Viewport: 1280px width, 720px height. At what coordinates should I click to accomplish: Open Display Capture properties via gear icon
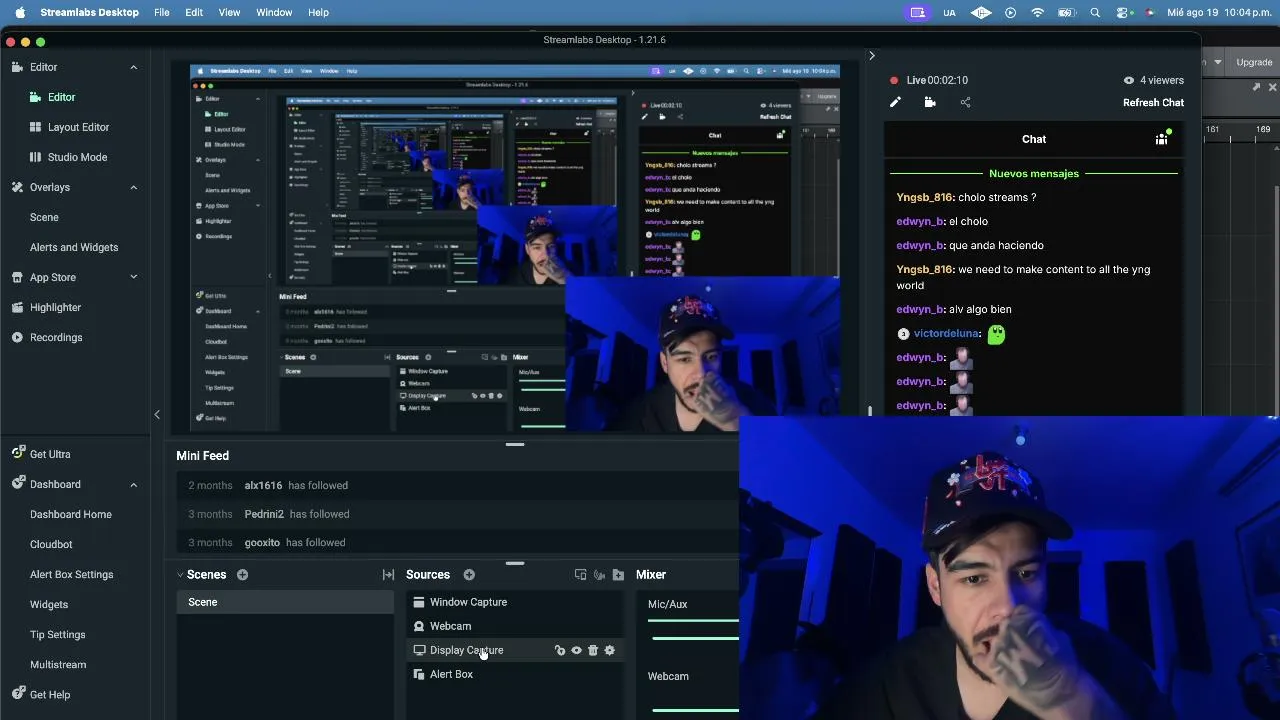coord(610,650)
